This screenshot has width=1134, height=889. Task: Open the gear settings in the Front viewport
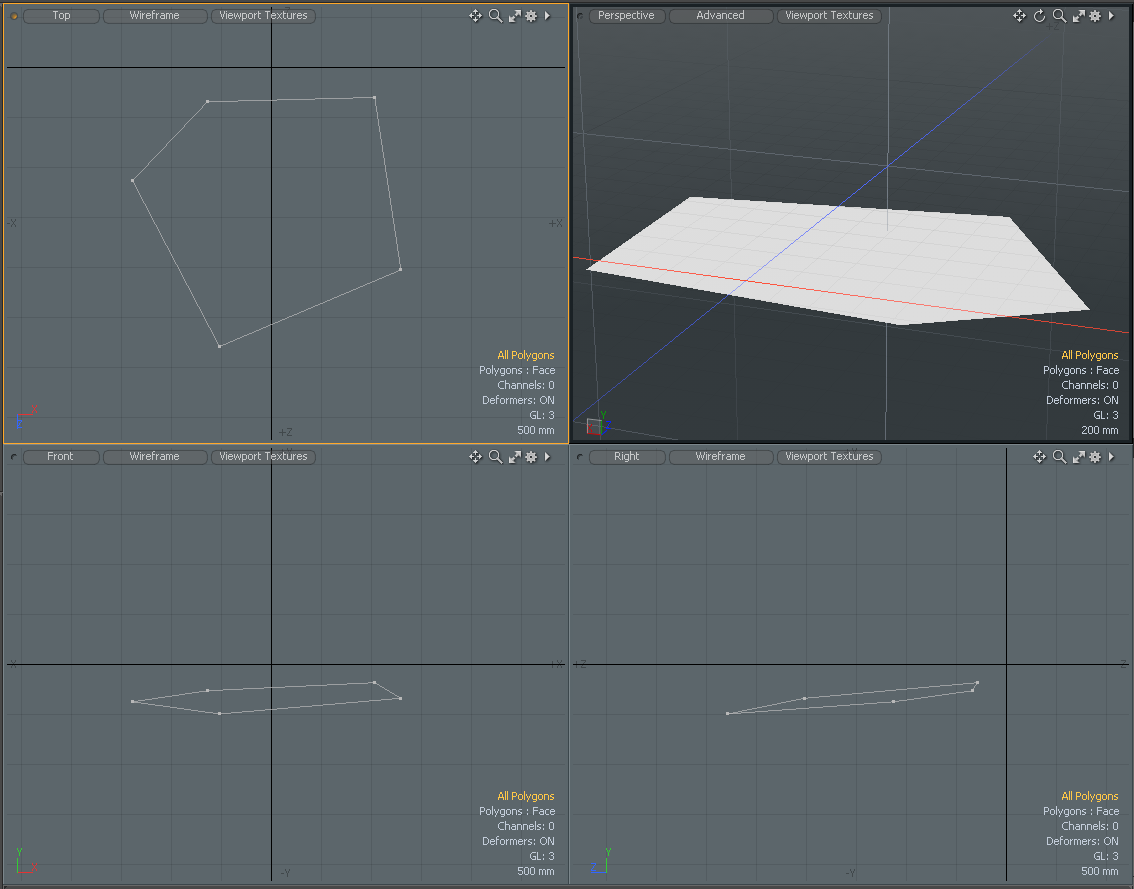click(531, 457)
